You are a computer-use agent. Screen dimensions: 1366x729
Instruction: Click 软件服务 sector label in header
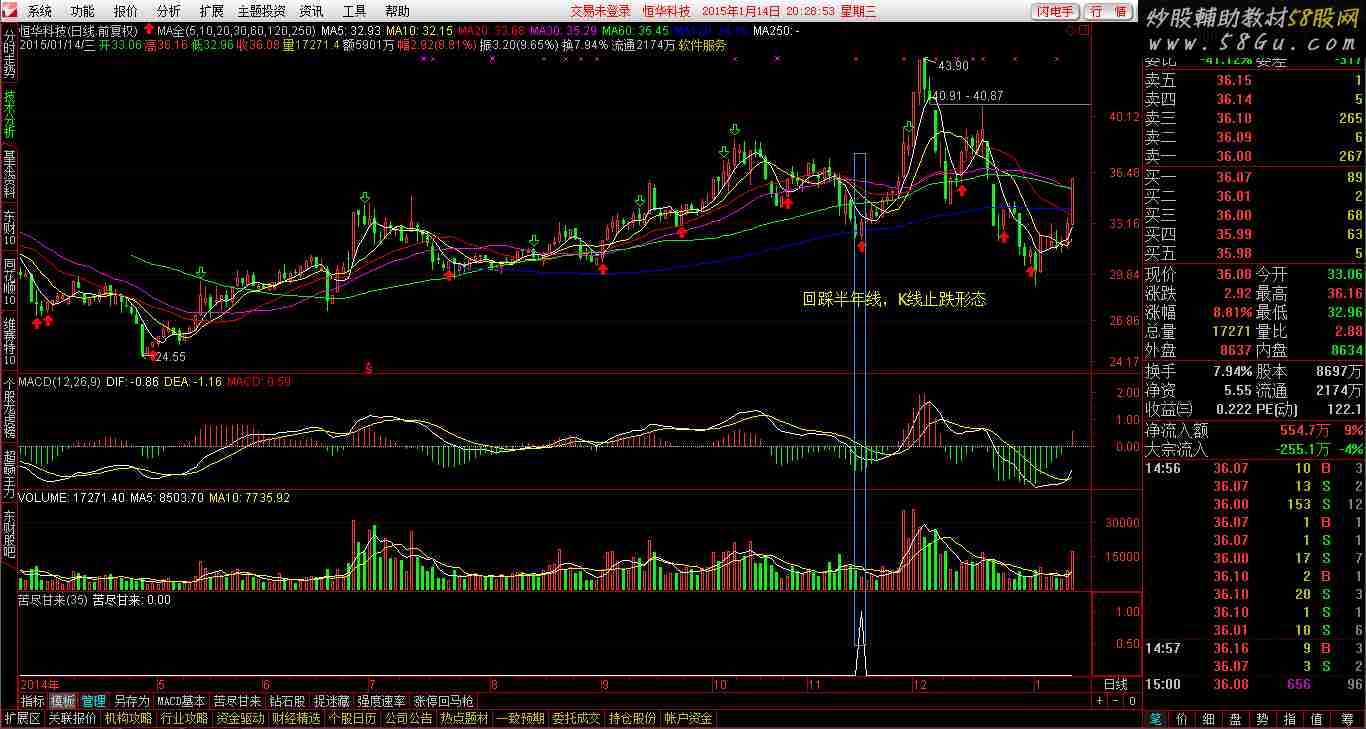coord(702,45)
